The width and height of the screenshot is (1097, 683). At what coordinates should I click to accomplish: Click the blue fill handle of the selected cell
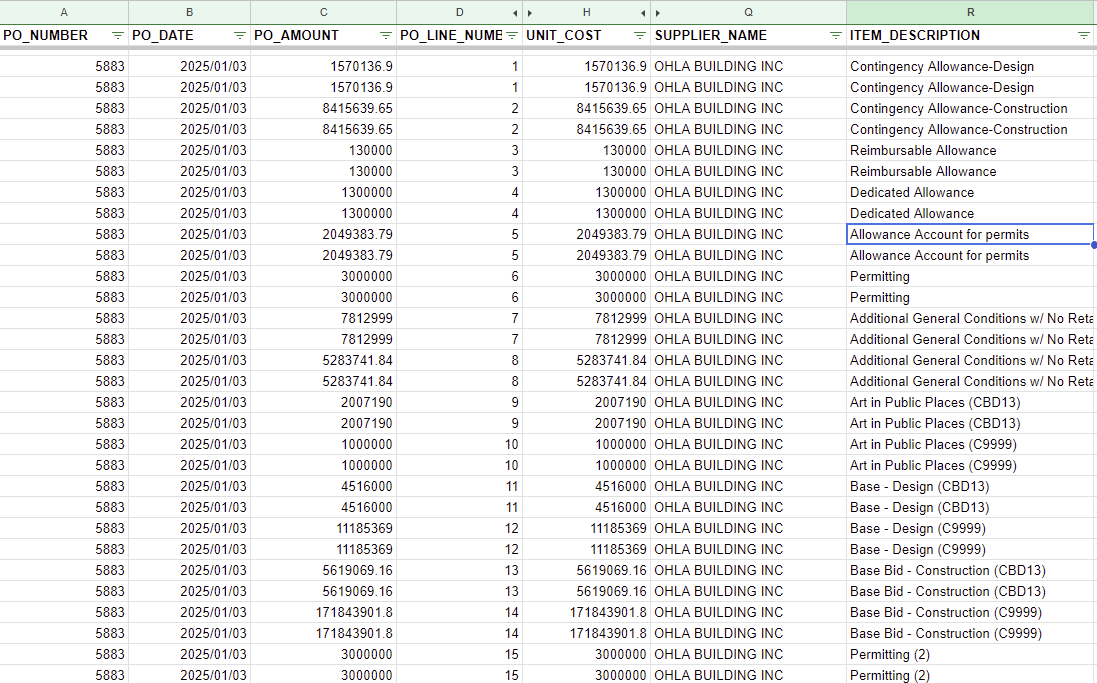(1094, 244)
